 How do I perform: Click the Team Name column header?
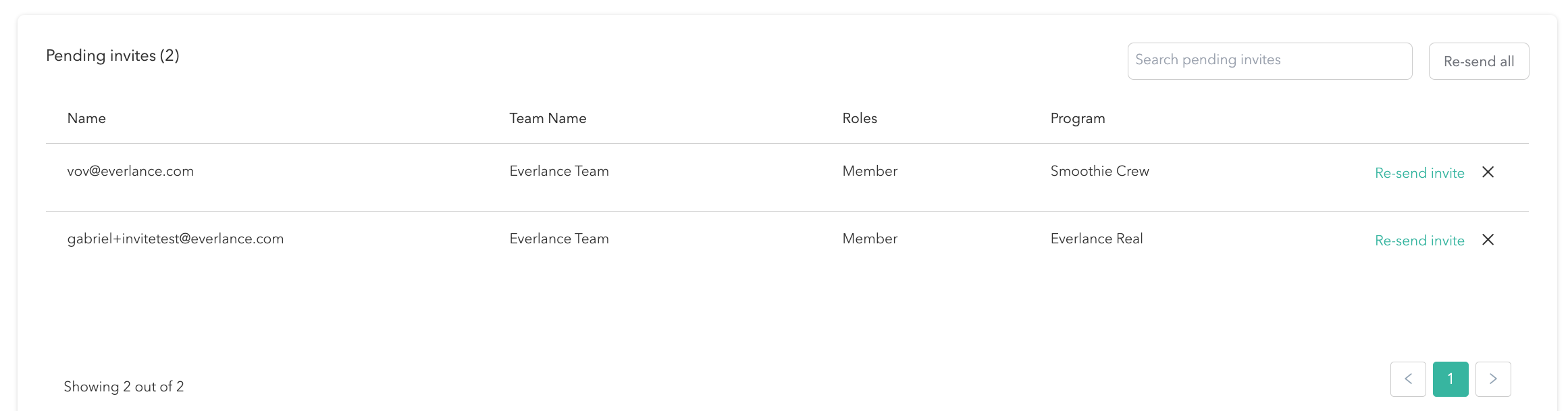pos(548,118)
